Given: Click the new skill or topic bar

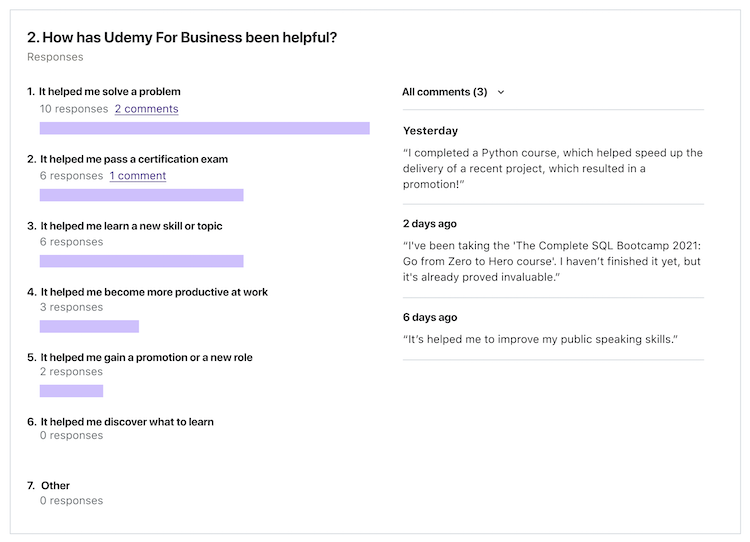Looking at the screenshot, I should [141, 261].
